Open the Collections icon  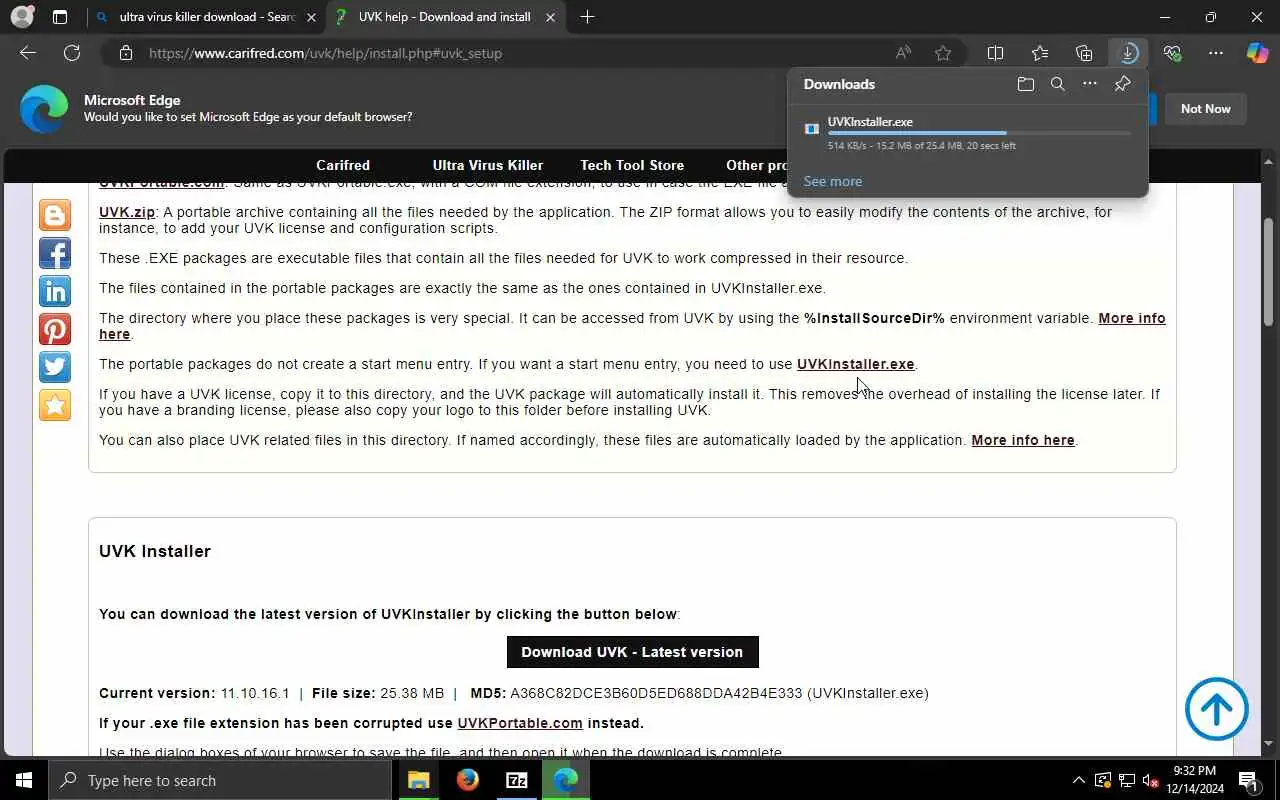[x=1084, y=53]
